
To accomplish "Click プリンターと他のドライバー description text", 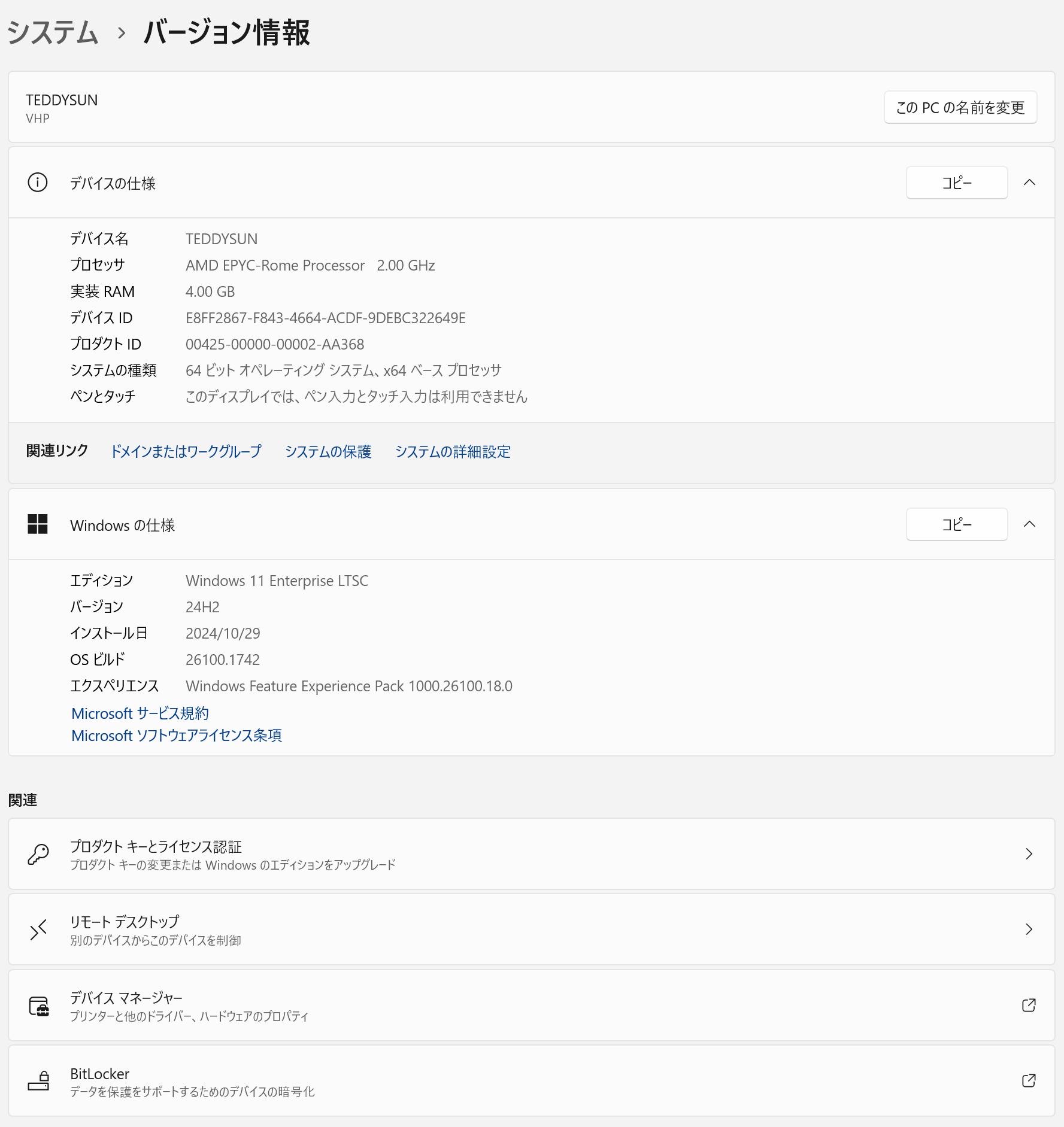I will (189, 1016).
